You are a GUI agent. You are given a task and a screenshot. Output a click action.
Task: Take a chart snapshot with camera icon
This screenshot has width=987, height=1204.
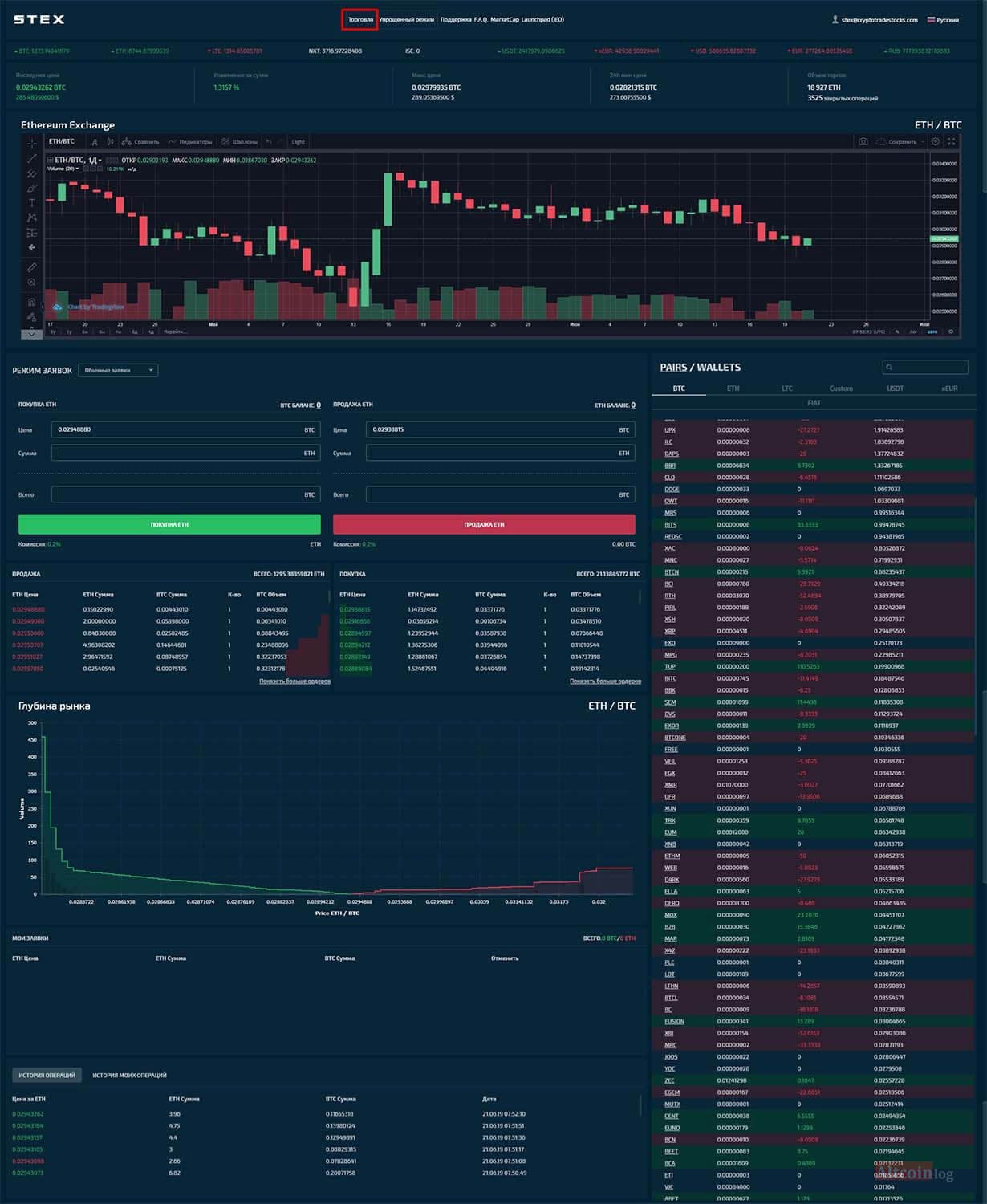coord(863,142)
